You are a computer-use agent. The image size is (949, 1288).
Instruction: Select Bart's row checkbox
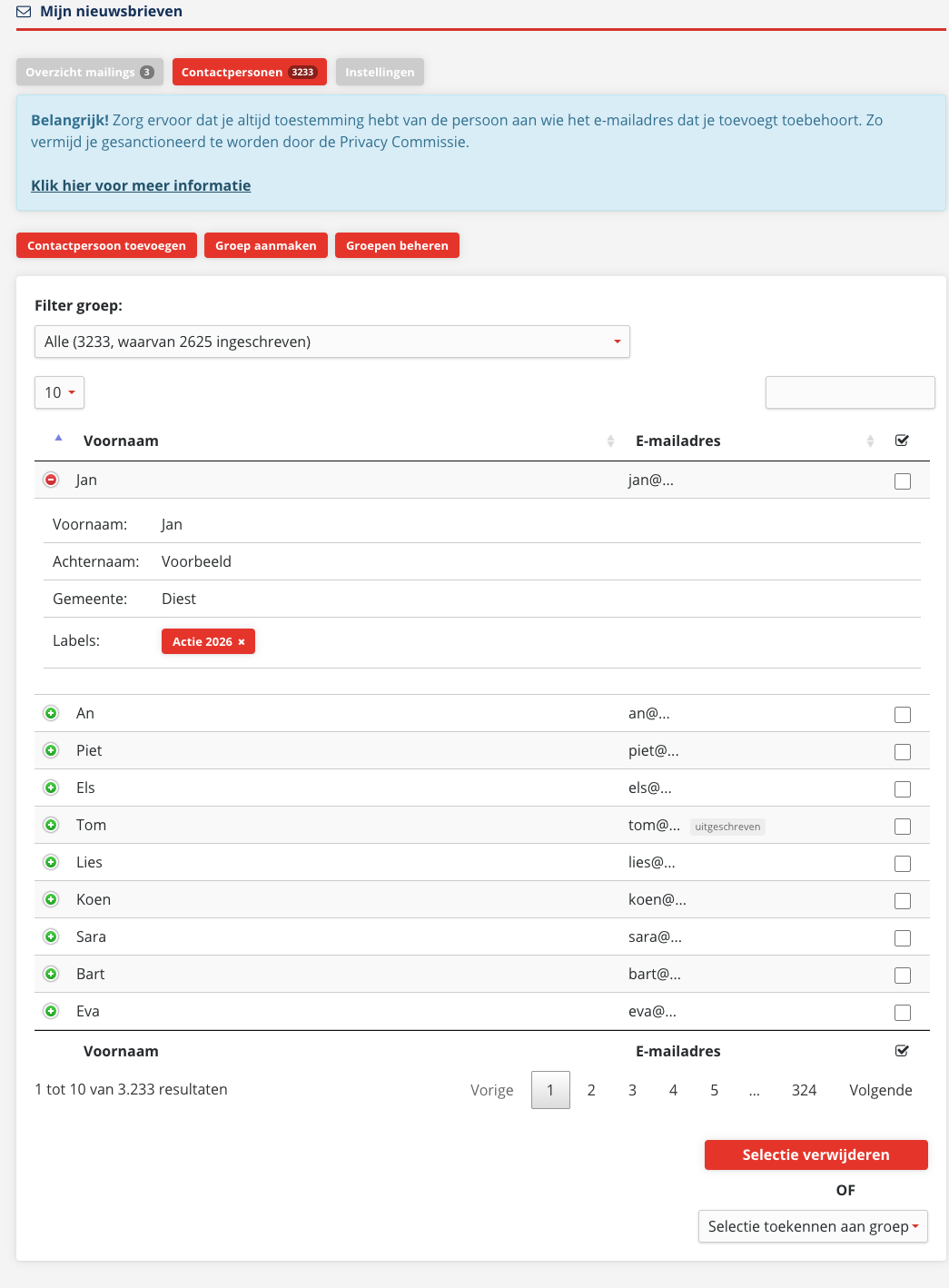(x=903, y=976)
